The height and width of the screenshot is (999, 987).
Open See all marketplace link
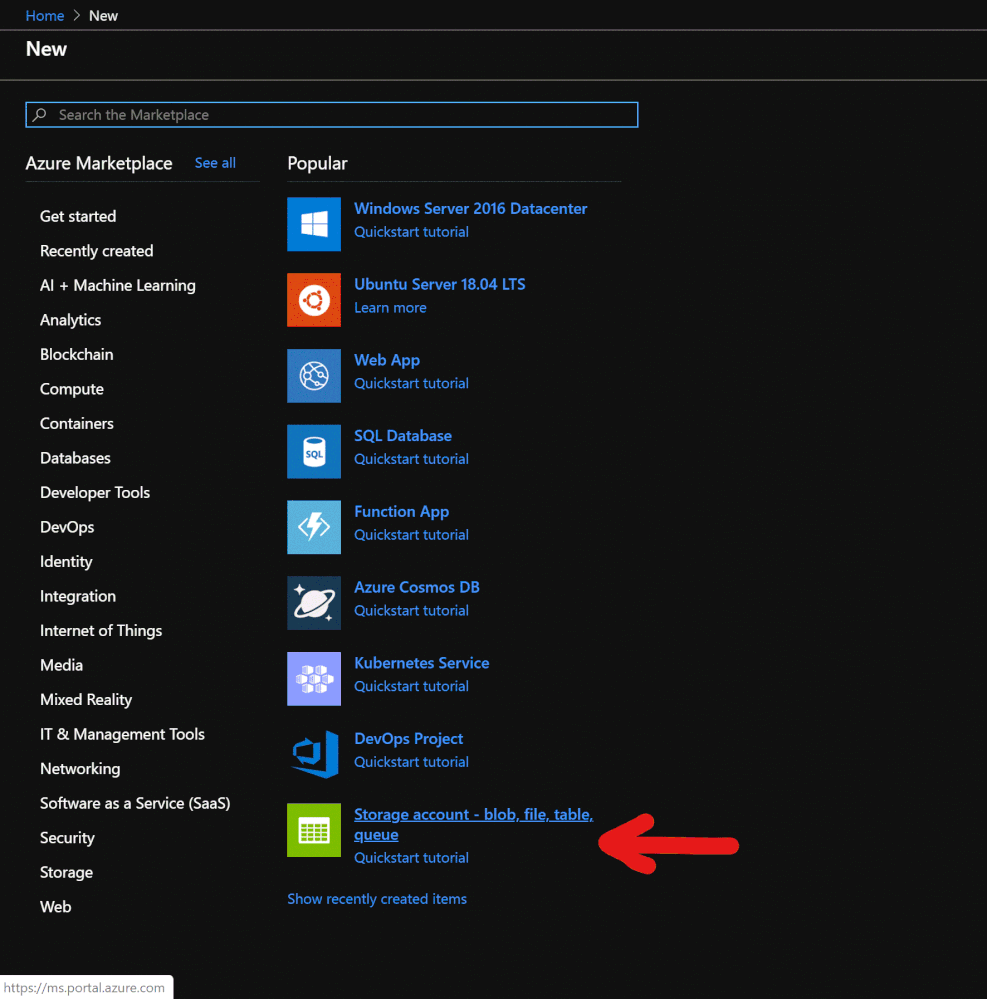215,163
